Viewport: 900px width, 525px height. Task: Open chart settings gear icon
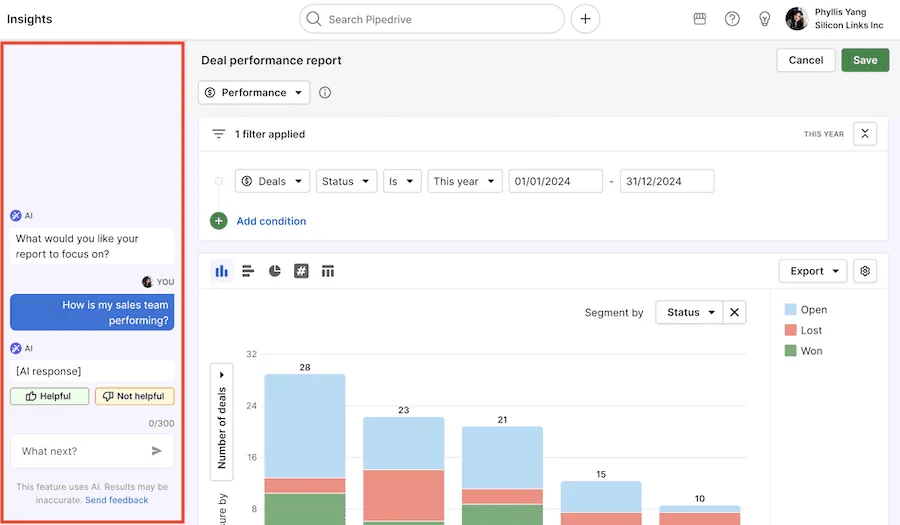tap(865, 271)
